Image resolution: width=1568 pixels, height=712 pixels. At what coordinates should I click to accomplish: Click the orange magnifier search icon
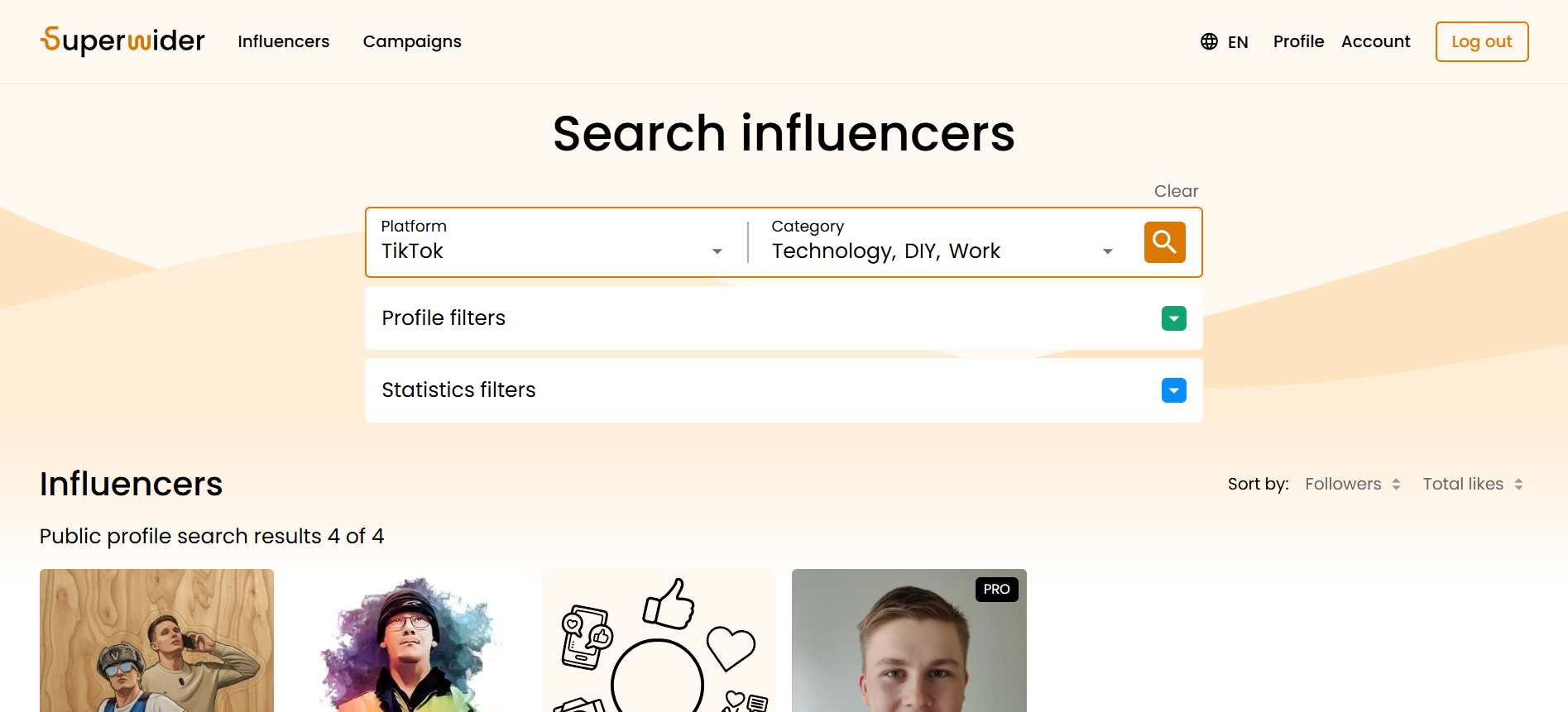[x=1164, y=242]
